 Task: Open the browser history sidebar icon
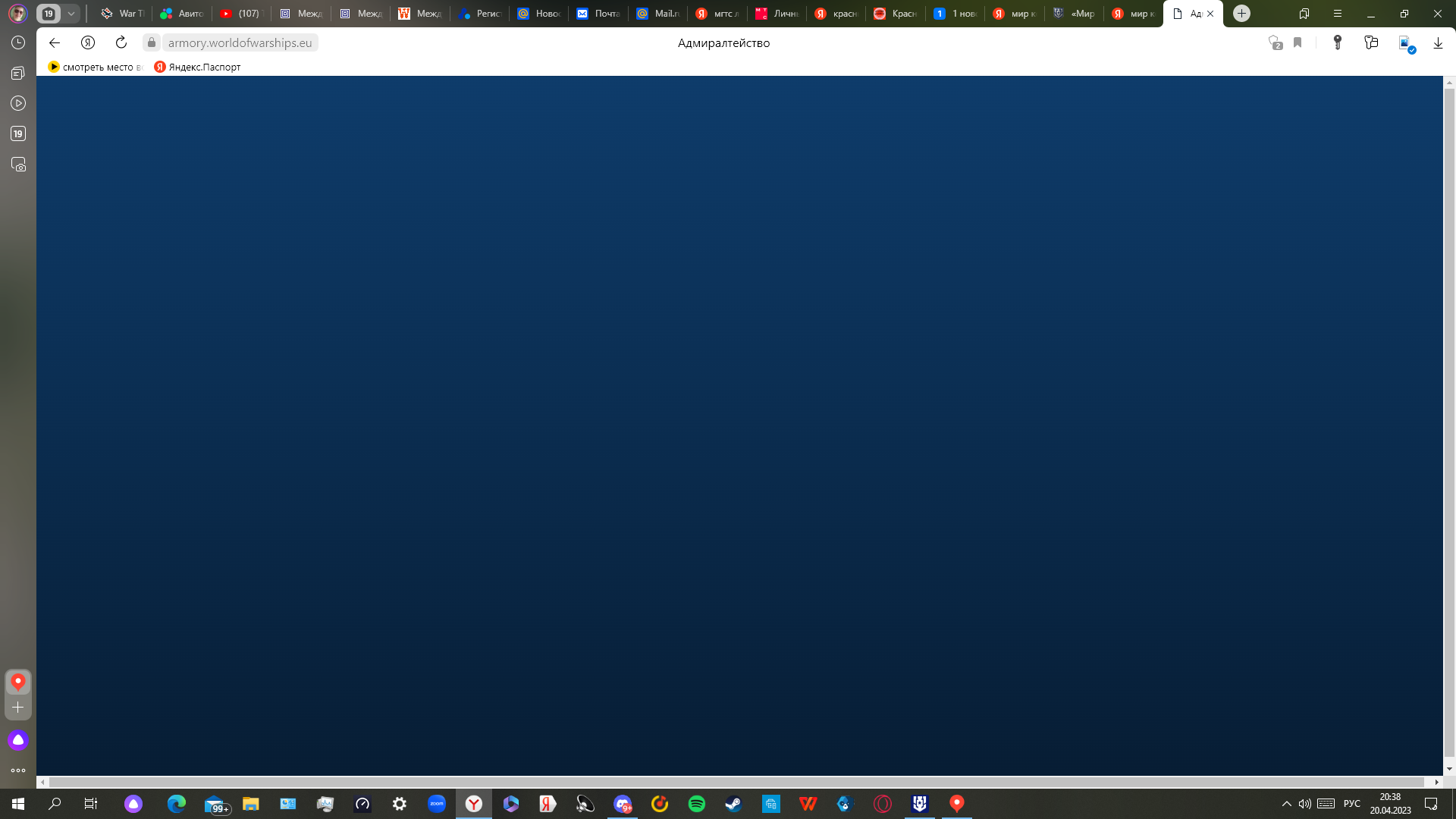[x=18, y=42]
